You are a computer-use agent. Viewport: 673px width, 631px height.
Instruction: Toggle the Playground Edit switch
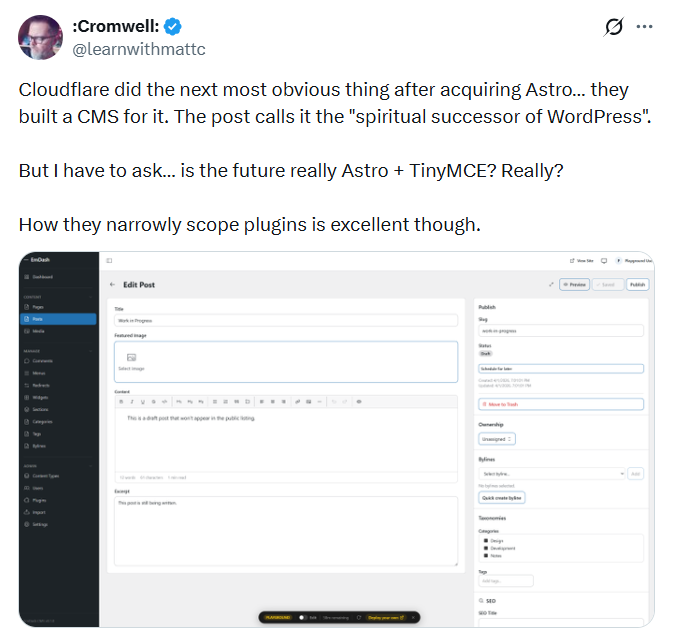tap(301, 617)
